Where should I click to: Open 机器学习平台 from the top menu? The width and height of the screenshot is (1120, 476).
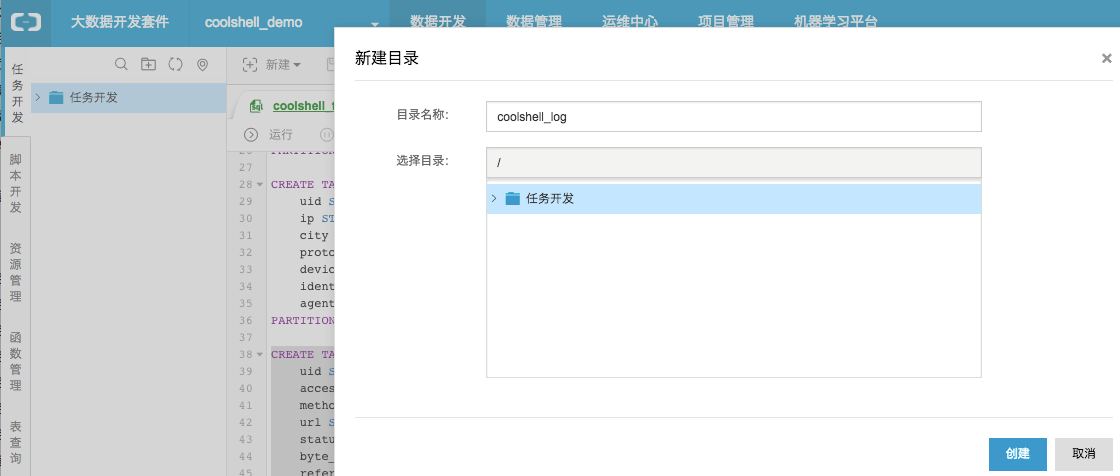[x=836, y=21]
